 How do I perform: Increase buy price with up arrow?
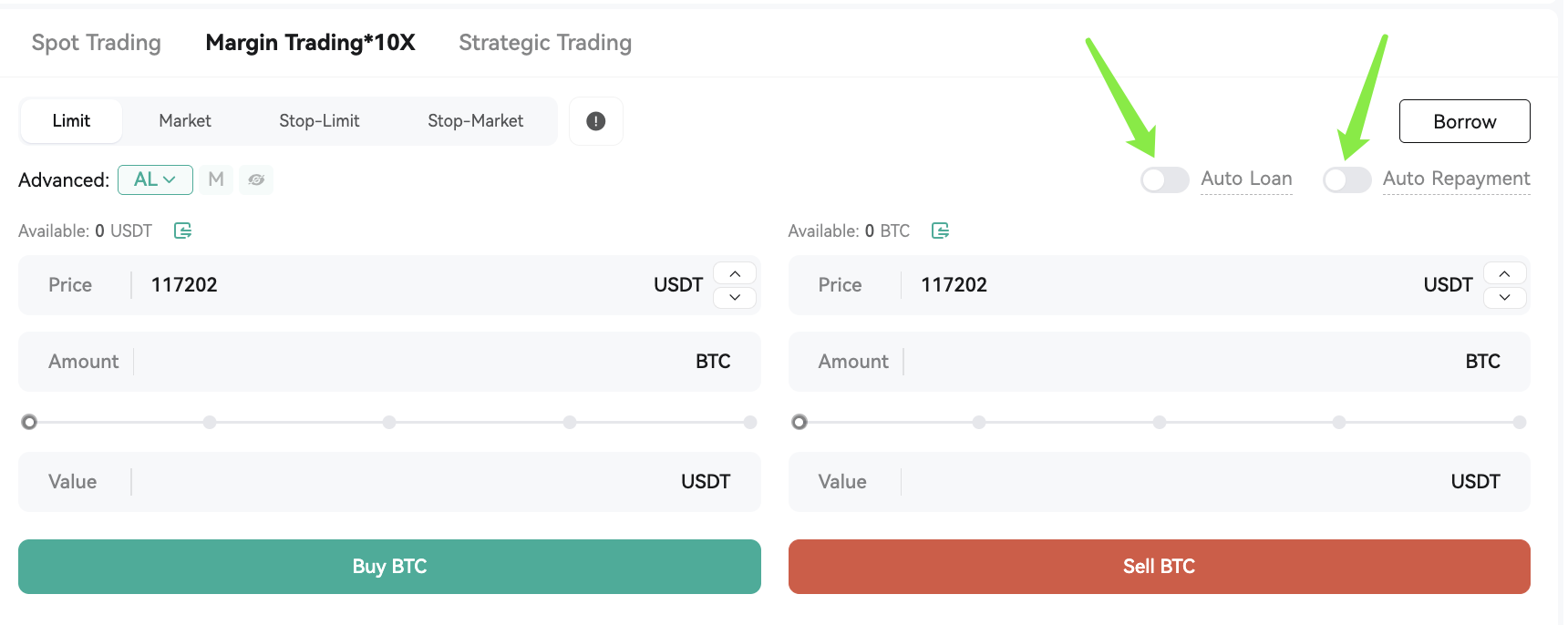(x=735, y=273)
